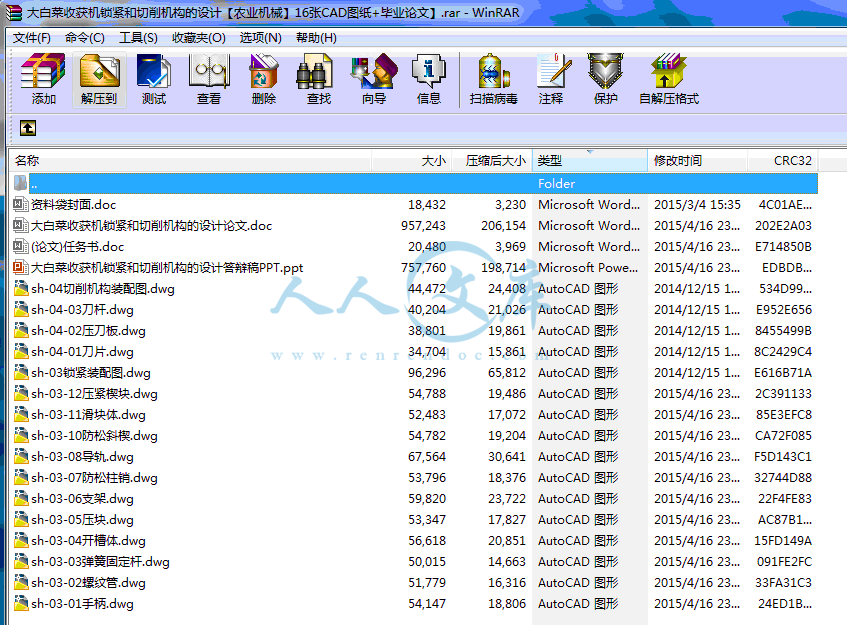Click the Folder type cell
This screenshot has height=625, width=847.
[556, 183]
